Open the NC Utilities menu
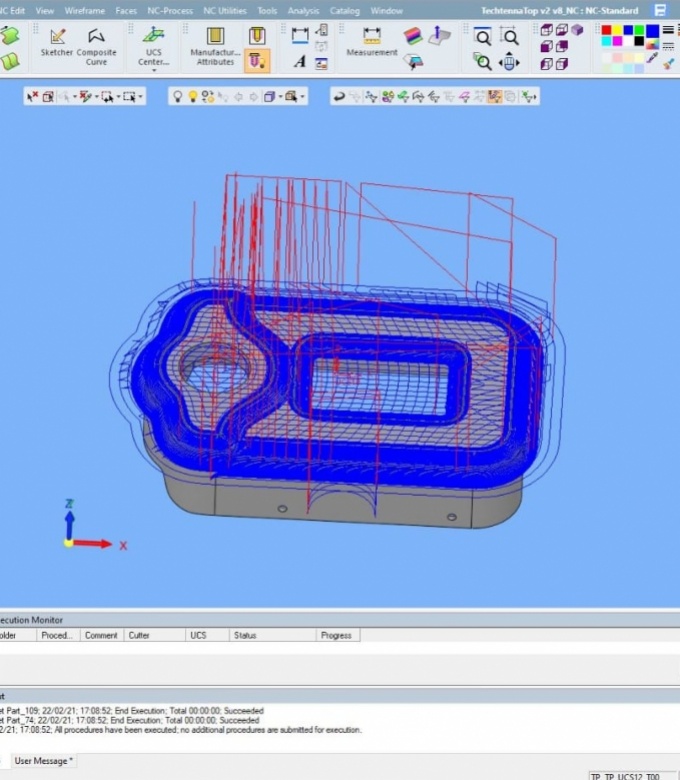The width and height of the screenshot is (680, 780). tap(224, 10)
